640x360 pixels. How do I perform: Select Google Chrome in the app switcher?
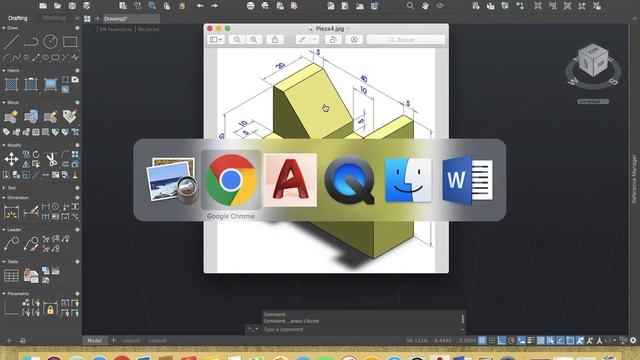pos(231,180)
